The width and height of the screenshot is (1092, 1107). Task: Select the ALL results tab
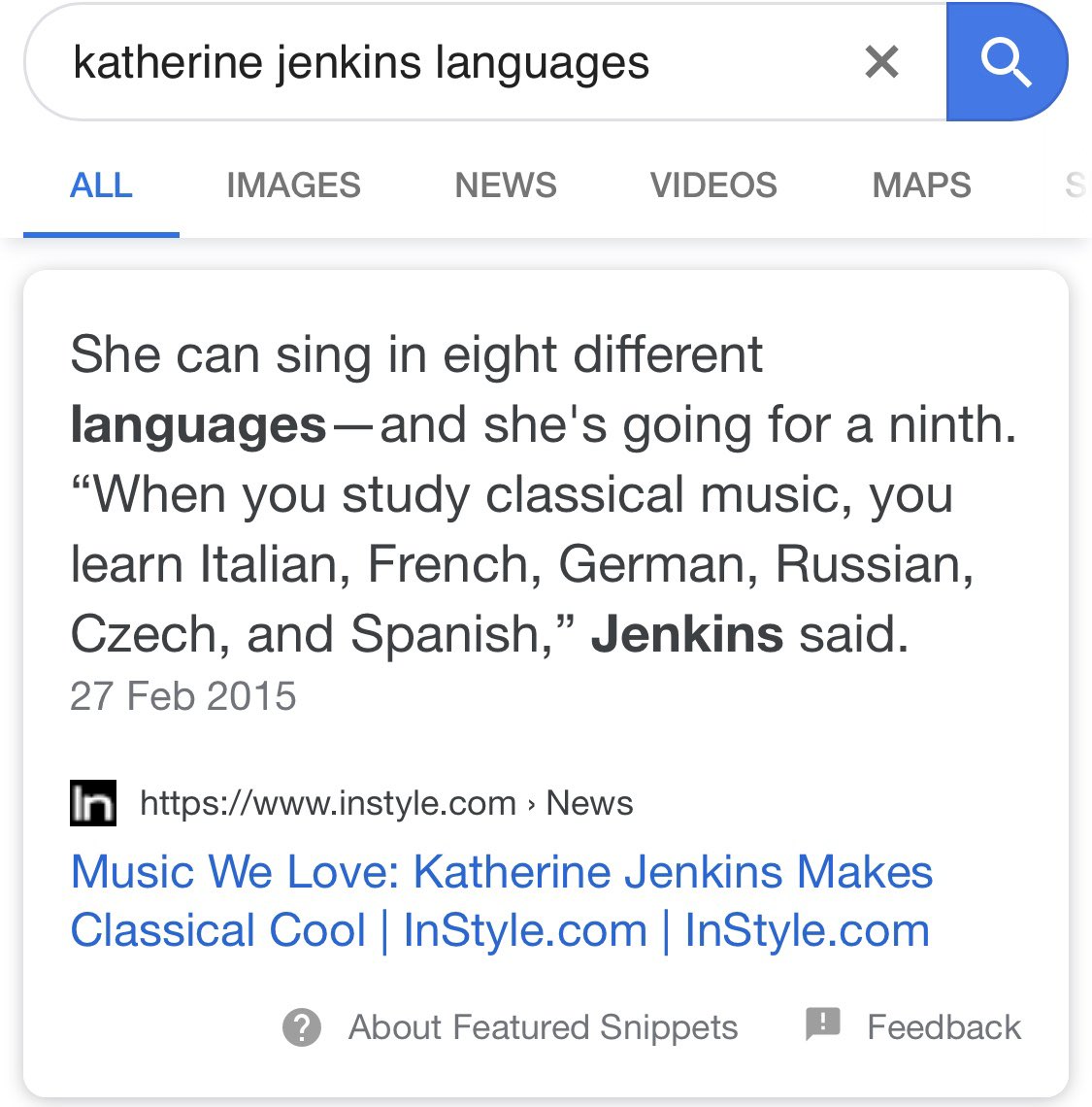(x=101, y=185)
